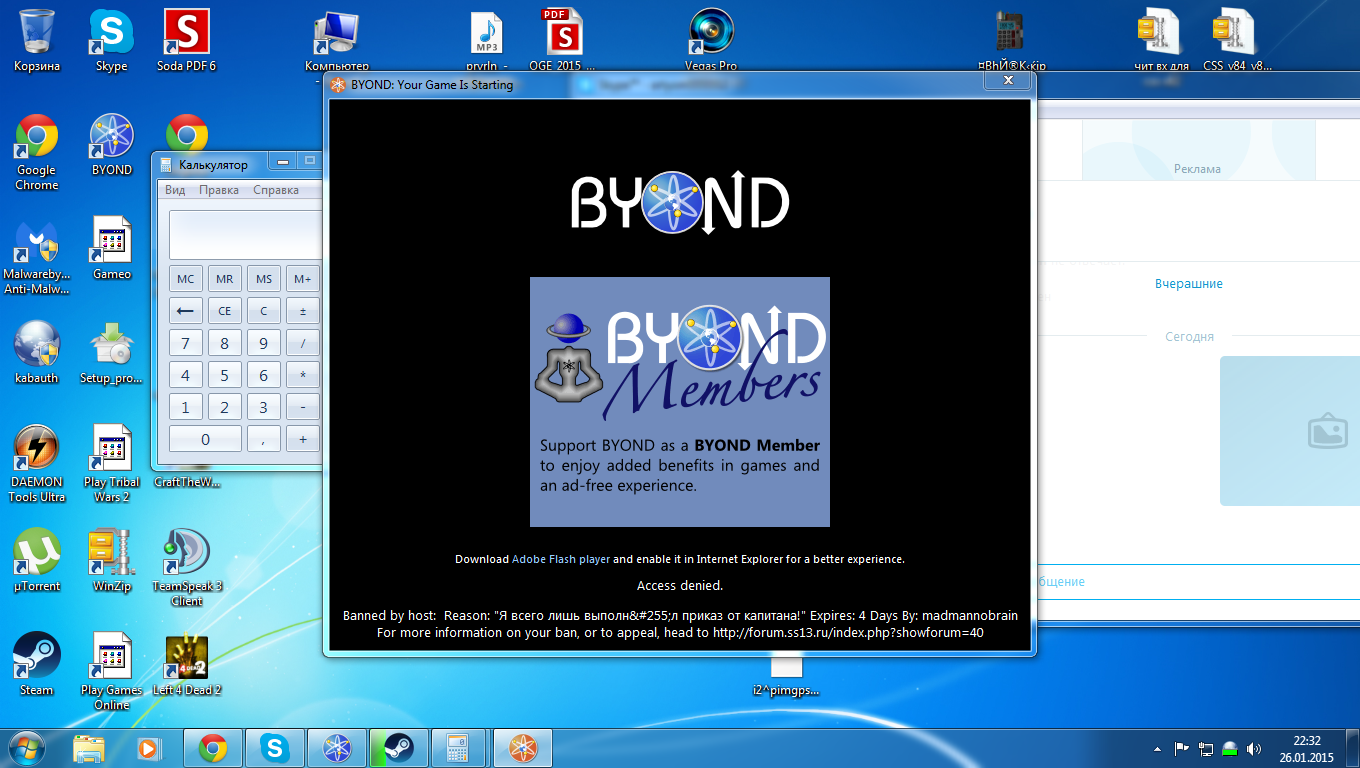This screenshot has width=1360, height=768.
Task: Open the Справка menu in Calculator
Action: point(276,190)
